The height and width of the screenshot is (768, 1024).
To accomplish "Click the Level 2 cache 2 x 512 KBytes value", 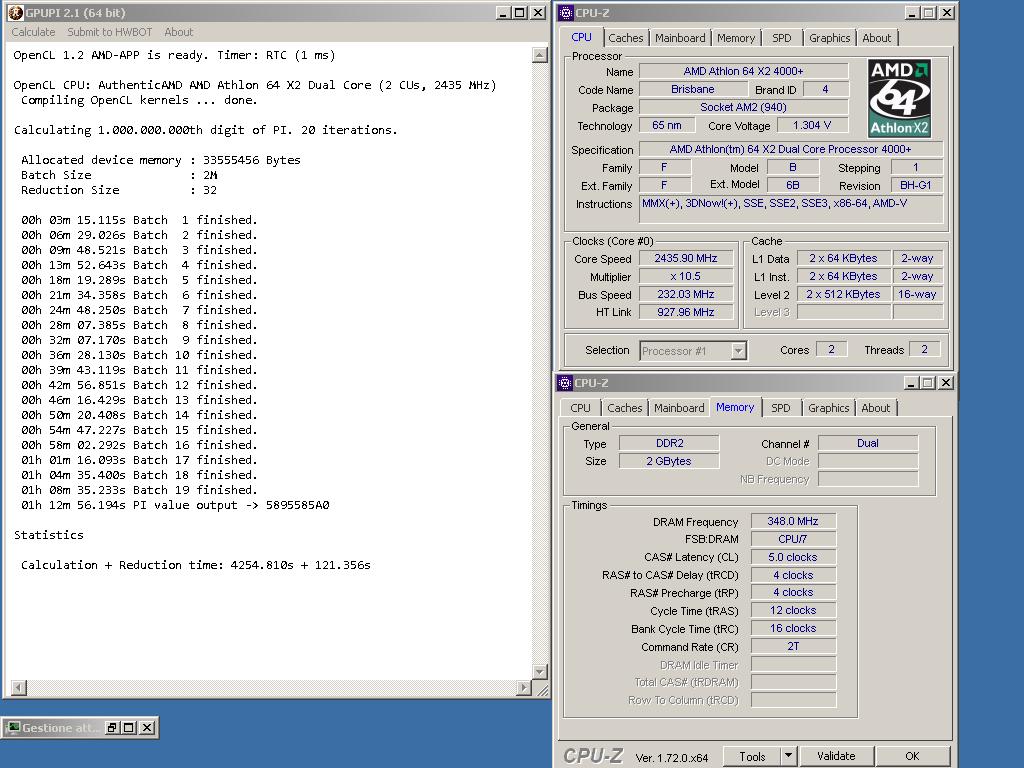I will (x=843, y=295).
